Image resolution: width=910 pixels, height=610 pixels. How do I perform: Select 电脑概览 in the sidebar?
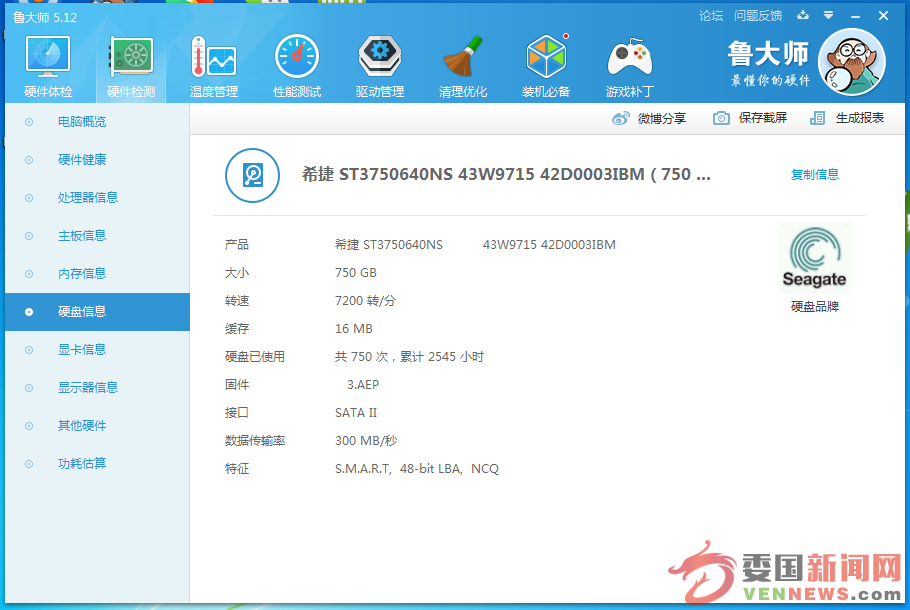(98, 122)
